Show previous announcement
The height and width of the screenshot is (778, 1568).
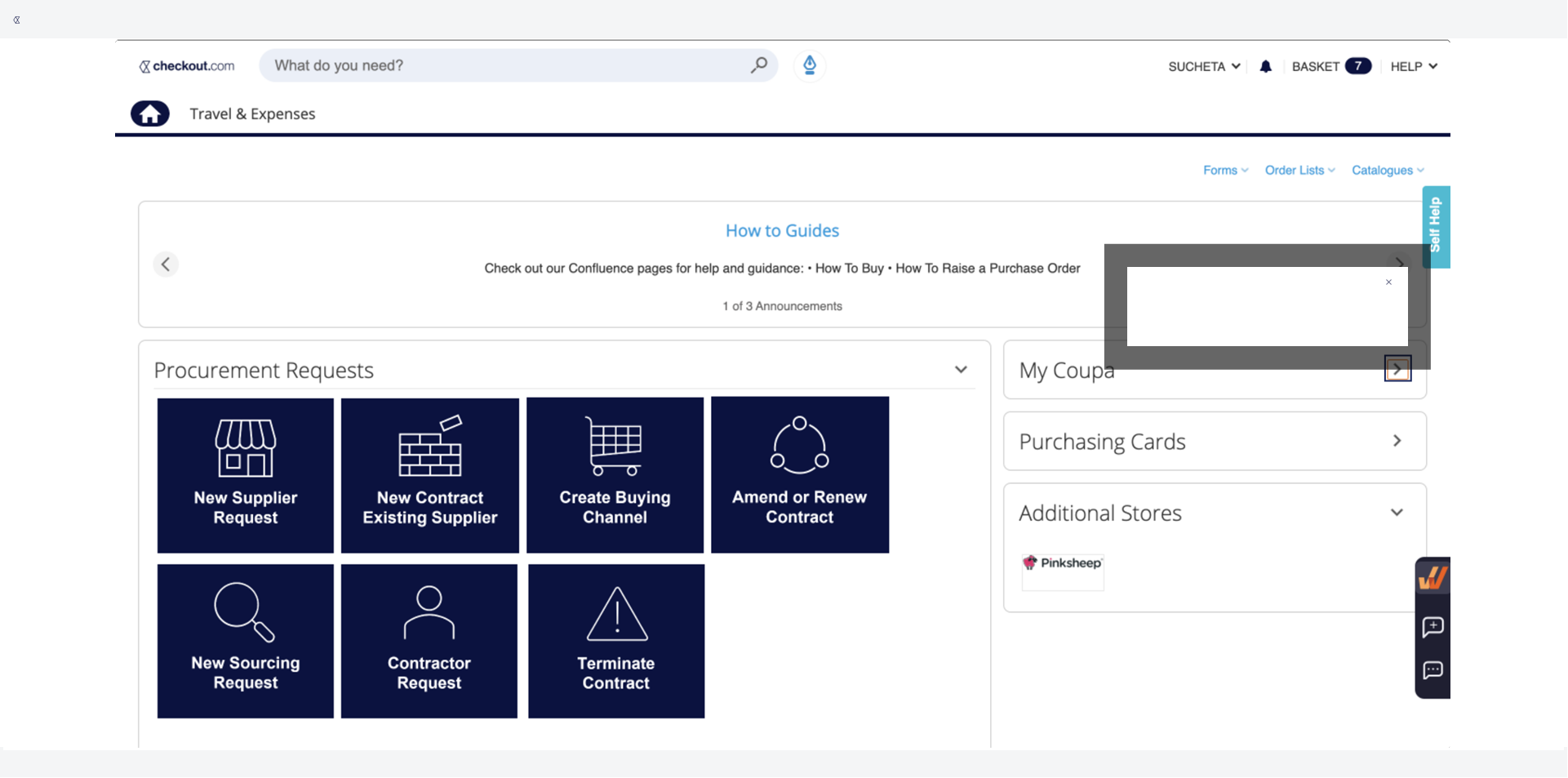coord(166,265)
